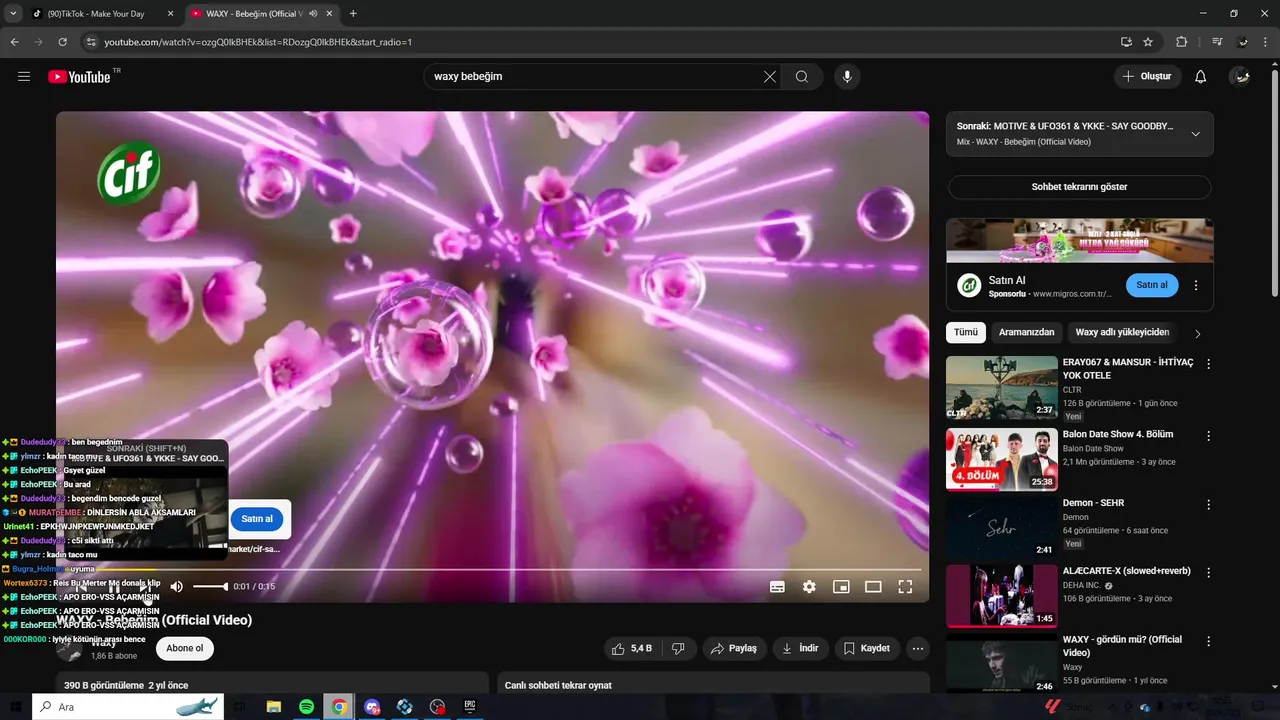The width and height of the screenshot is (1280, 720).
Task: Open ALÆCARTE-X (slowed+reverb) video title
Action: click(1127, 571)
